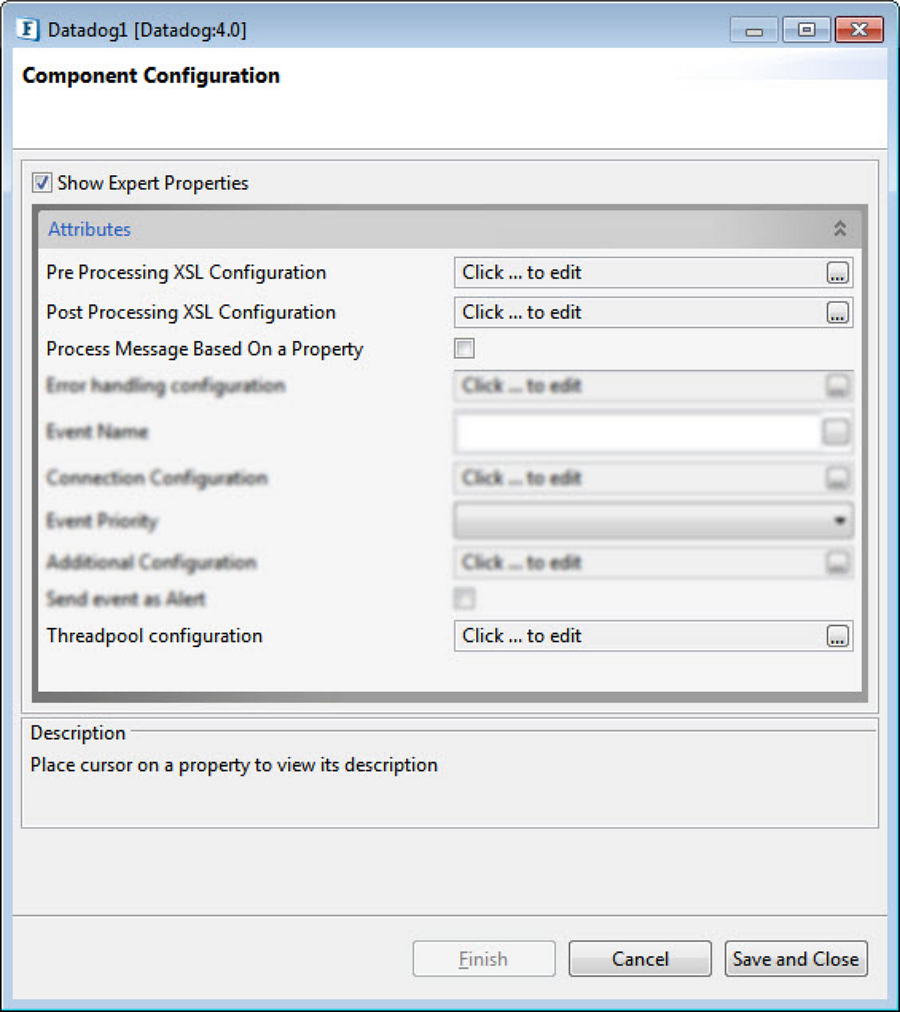900x1012 pixels.
Task: Enable Process Message Based On a Property
Action: click(464, 349)
